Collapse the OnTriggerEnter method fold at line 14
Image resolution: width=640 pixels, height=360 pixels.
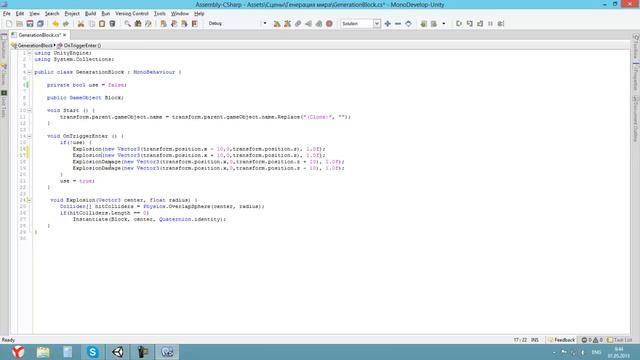tap(29, 136)
